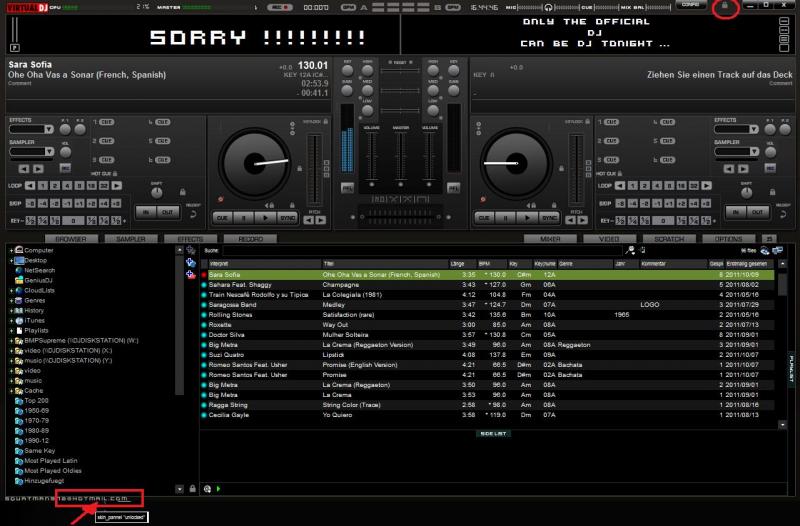
Task: Open the Genres folder icon in tree
Action: 19,300
